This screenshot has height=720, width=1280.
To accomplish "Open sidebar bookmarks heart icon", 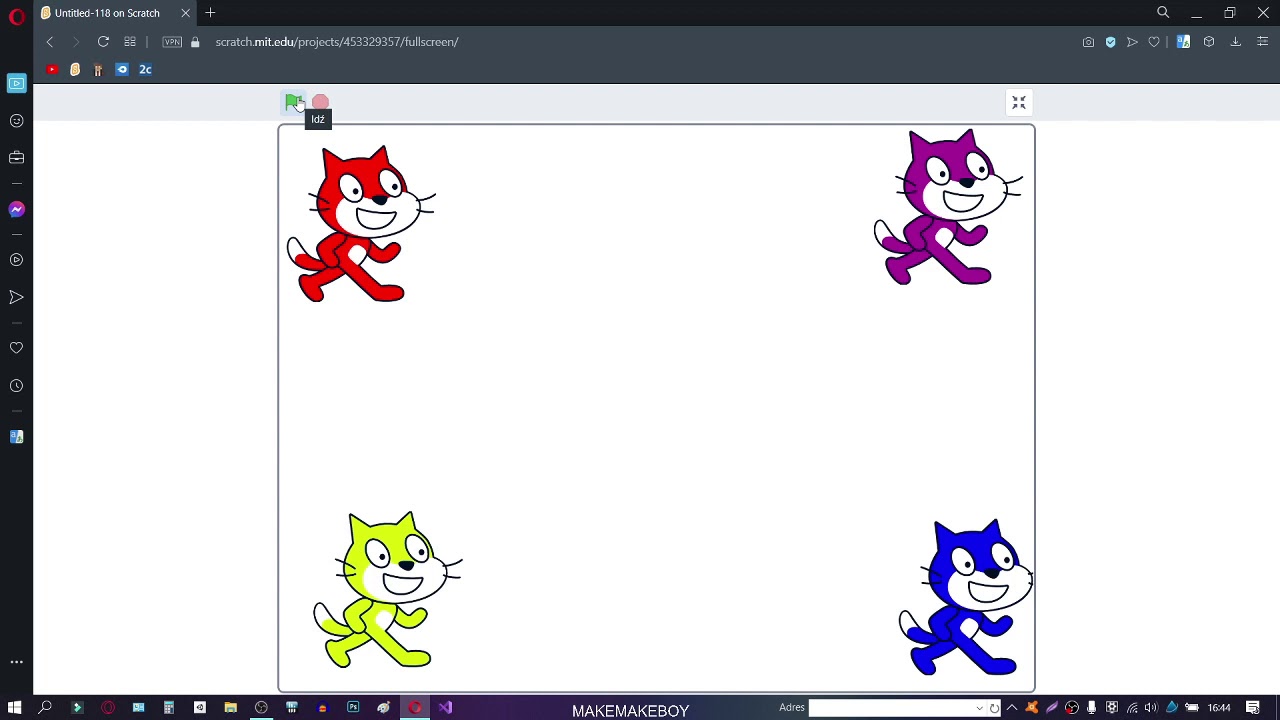I will 16,347.
